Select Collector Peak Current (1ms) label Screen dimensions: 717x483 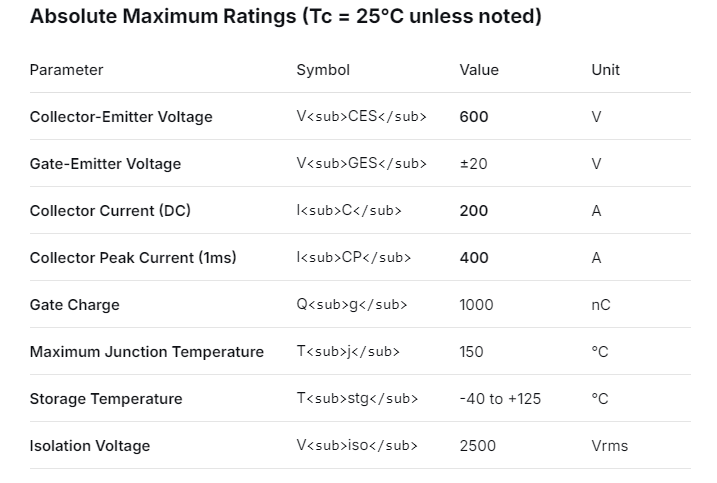pos(133,258)
